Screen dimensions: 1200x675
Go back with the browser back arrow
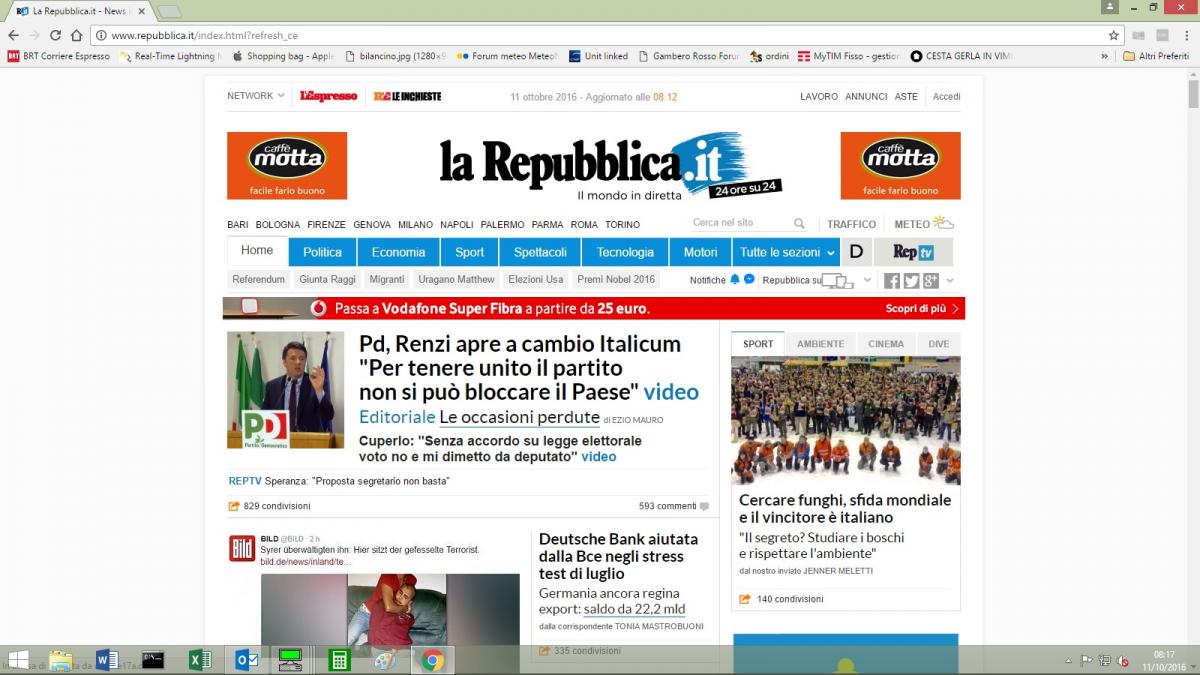point(14,35)
